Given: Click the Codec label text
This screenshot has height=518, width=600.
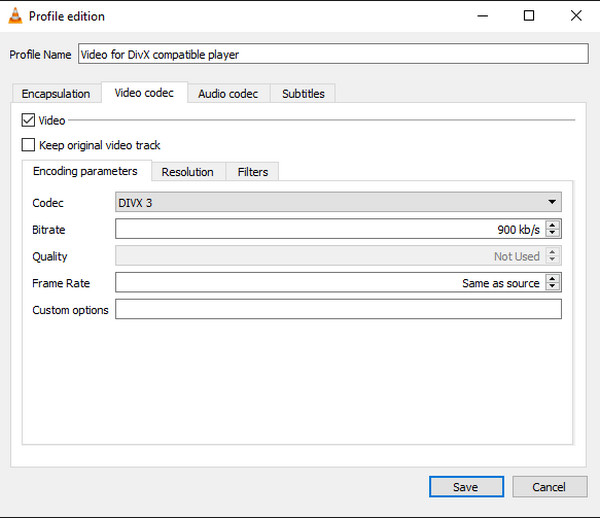Looking at the screenshot, I should coord(48,203).
